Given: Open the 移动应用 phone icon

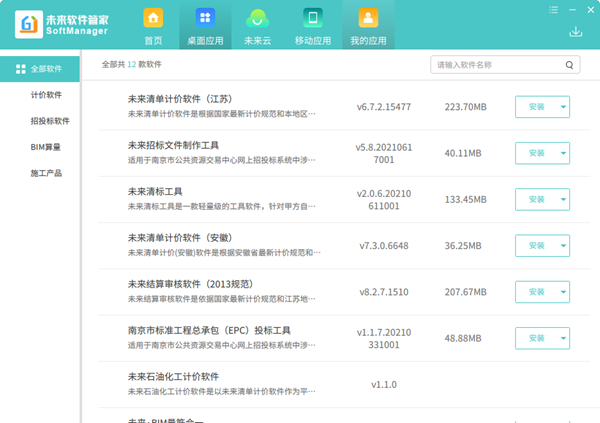Looking at the screenshot, I should click(x=313, y=18).
